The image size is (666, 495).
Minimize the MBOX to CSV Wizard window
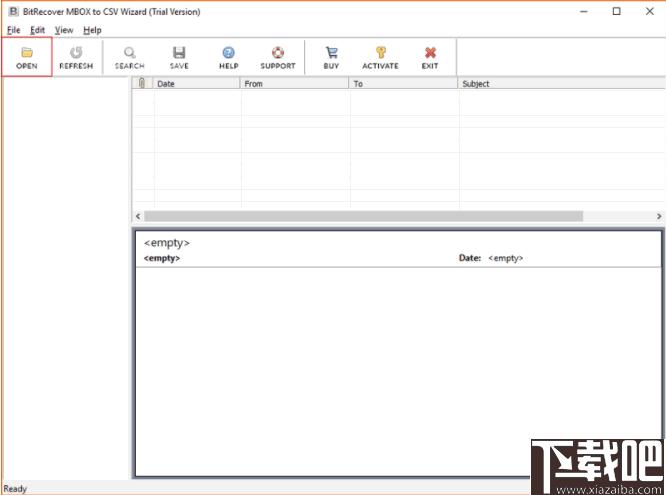[584, 11]
